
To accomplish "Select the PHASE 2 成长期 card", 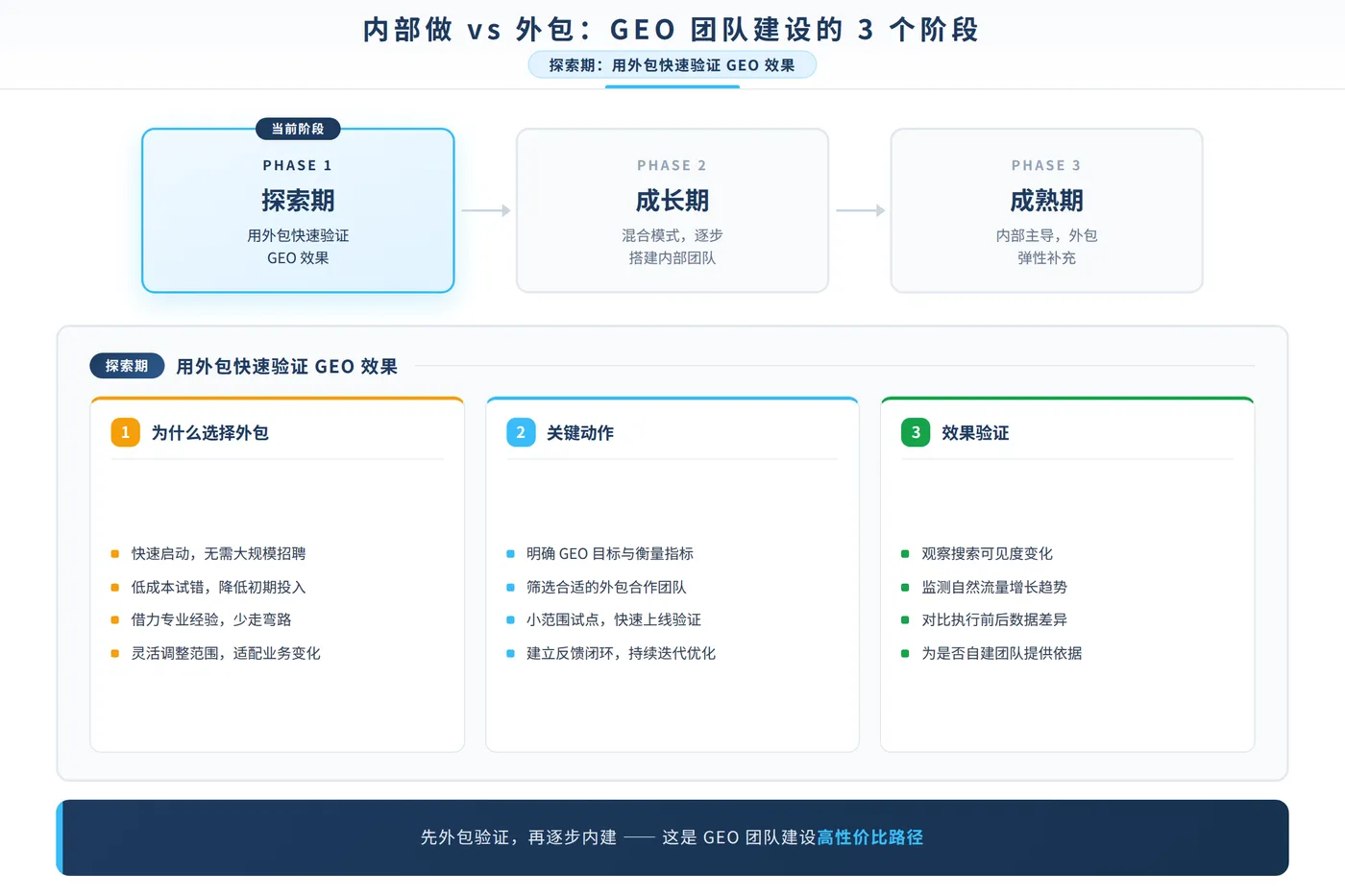I will pos(672,210).
